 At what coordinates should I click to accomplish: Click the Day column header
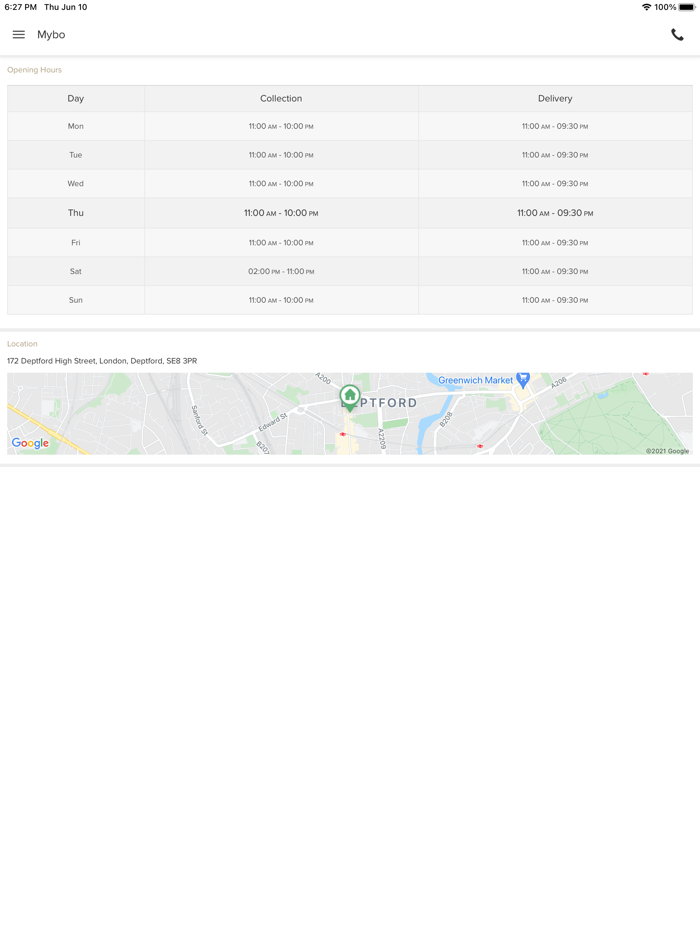(75, 98)
